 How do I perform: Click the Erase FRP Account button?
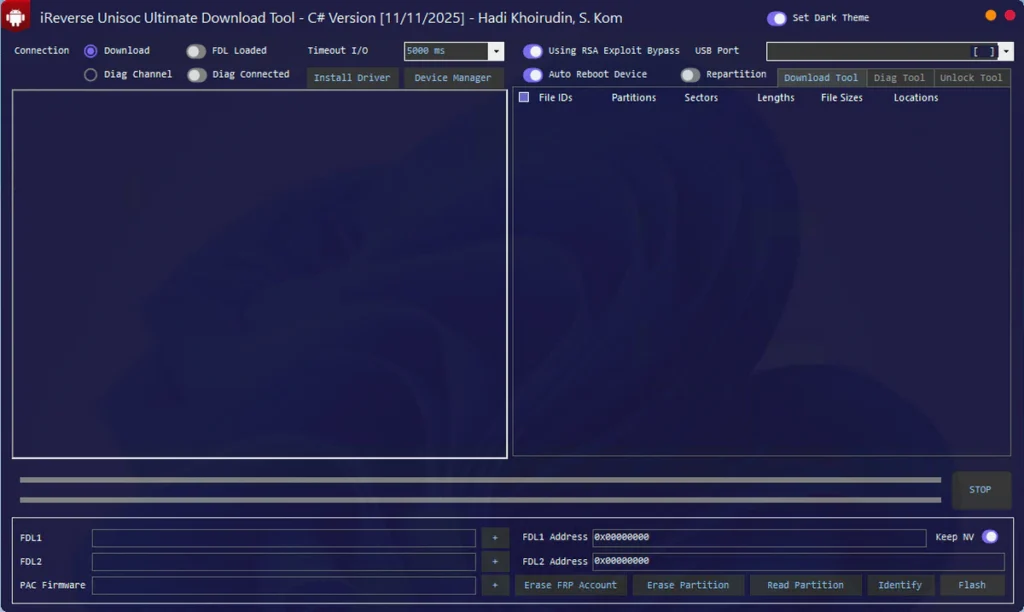(x=571, y=585)
